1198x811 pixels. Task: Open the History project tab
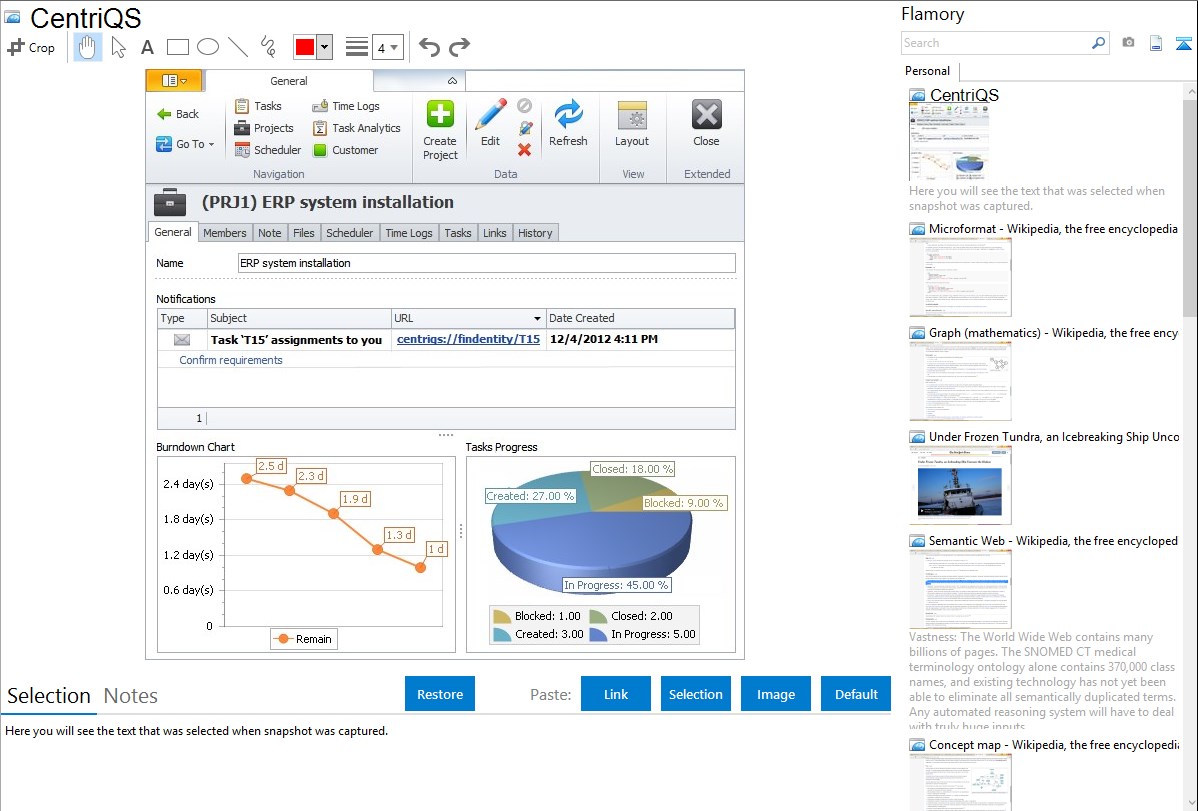[535, 233]
